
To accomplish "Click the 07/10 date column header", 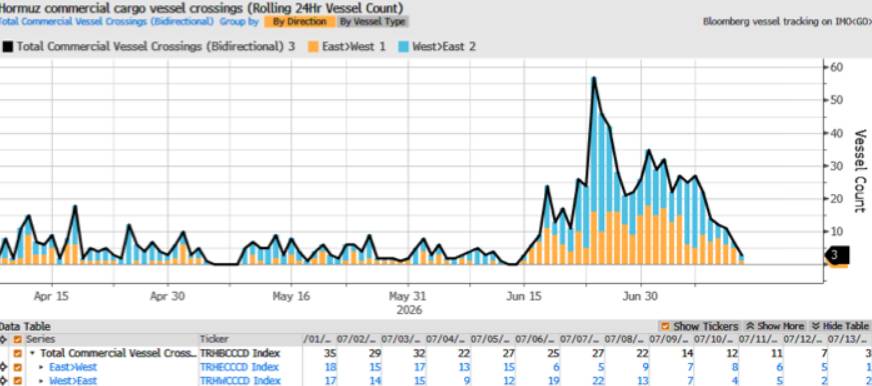I will click(714, 339).
